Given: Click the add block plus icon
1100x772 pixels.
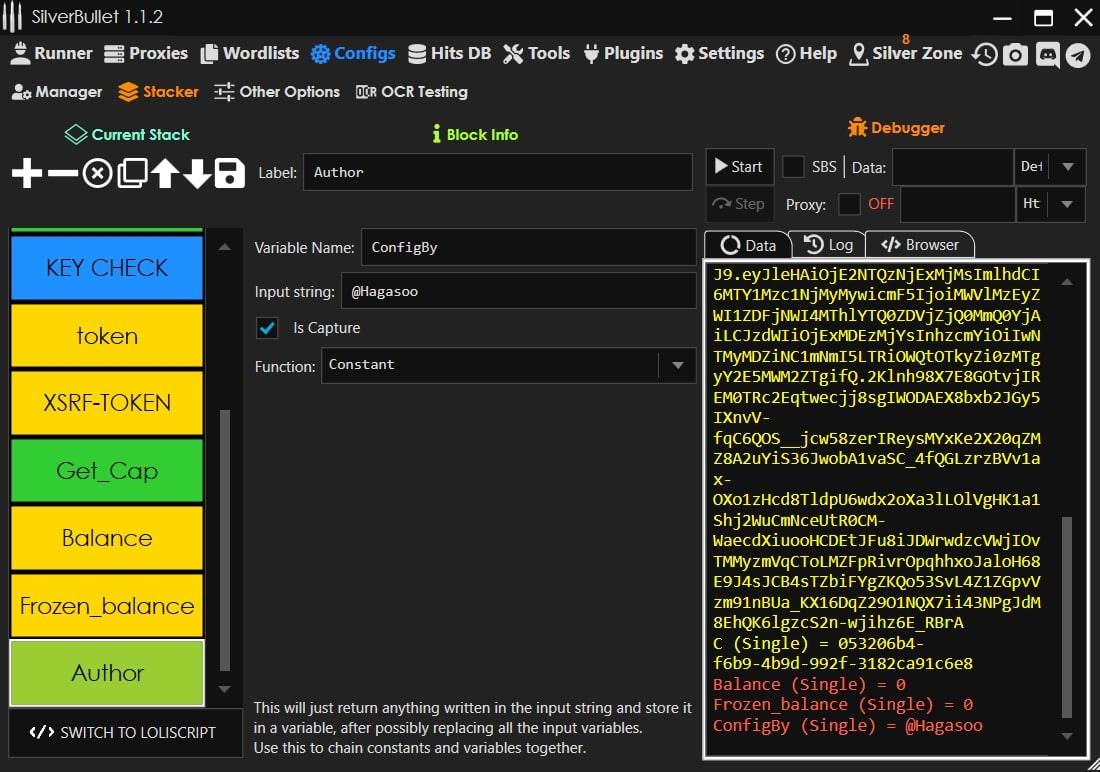Looking at the screenshot, I should pyautogui.click(x=27, y=174).
